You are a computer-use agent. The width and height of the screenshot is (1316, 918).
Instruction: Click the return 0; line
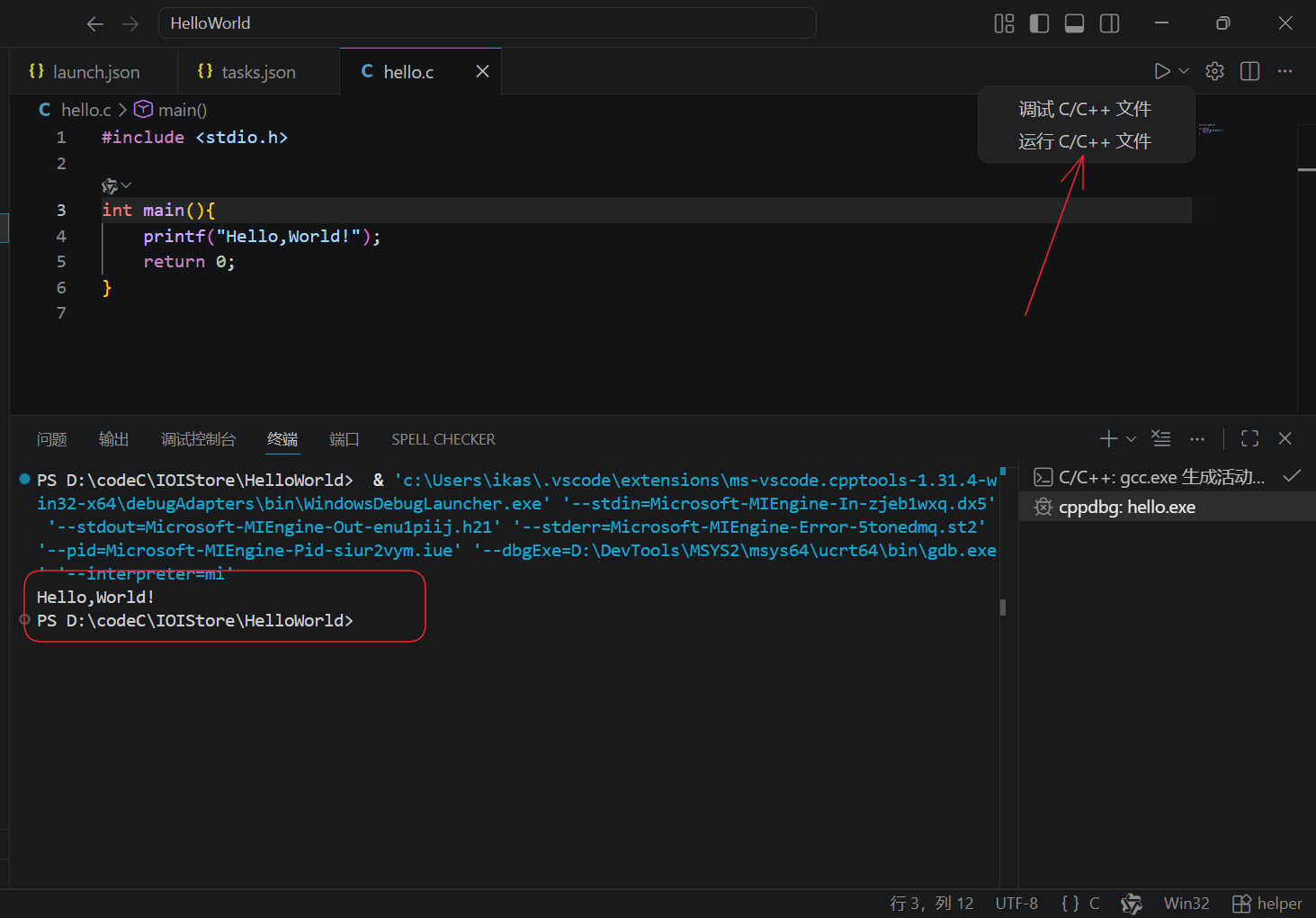point(189,262)
